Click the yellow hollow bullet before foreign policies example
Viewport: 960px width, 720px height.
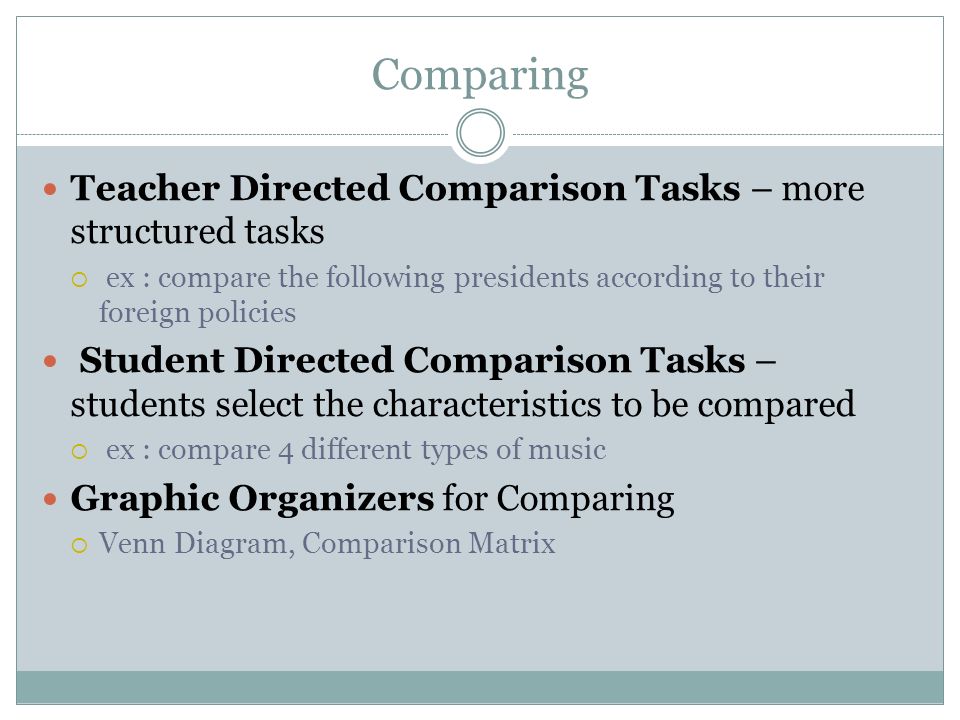point(80,280)
